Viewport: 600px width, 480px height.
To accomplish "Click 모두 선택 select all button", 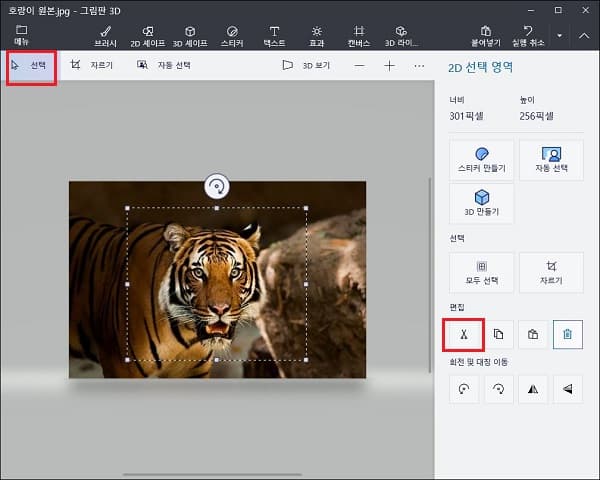I will [481, 273].
